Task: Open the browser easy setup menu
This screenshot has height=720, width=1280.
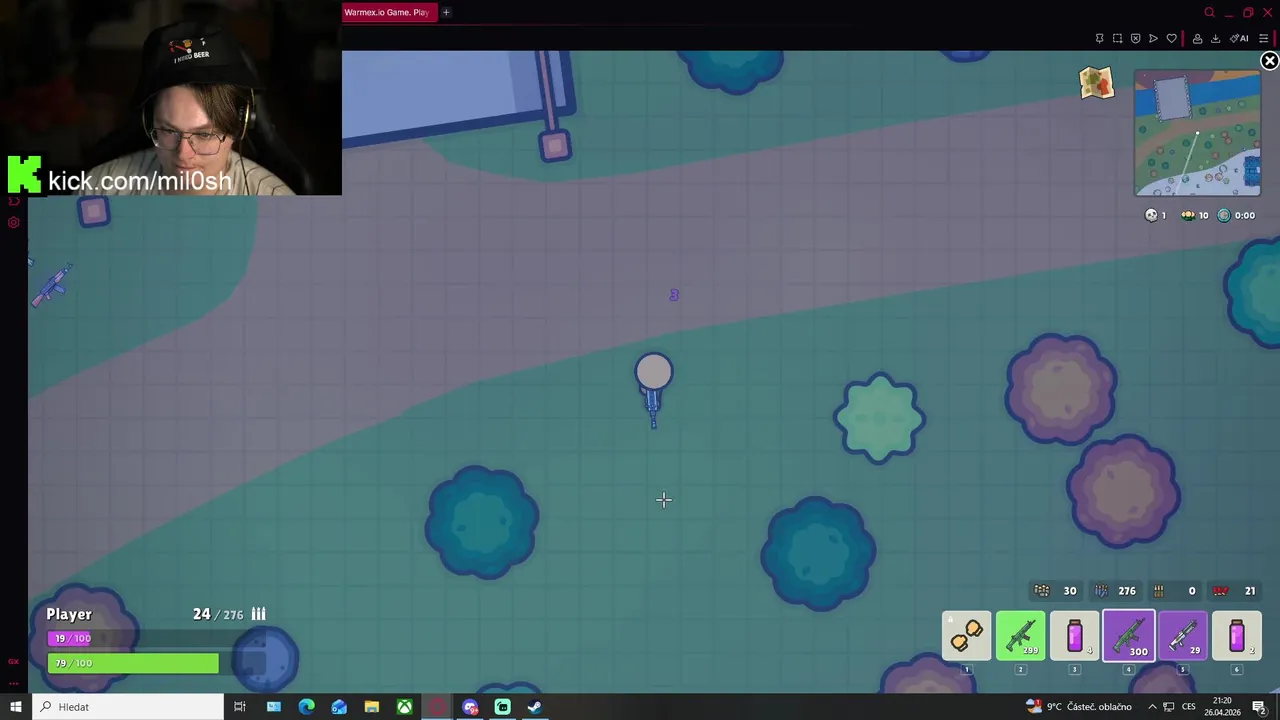Action: coord(1263,38)
